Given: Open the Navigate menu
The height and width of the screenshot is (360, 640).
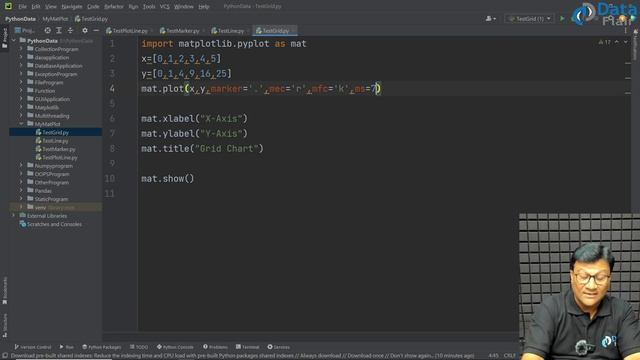Looking at the screenshot, I should (x=72, y=7).
